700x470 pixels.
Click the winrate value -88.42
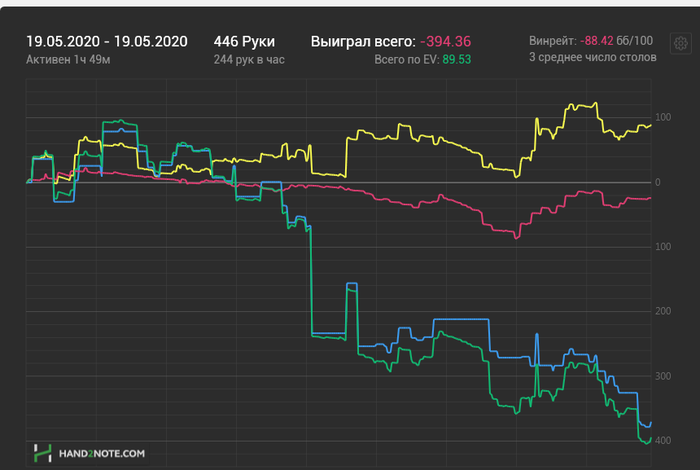pyautogui.click(x=596, y=41)
